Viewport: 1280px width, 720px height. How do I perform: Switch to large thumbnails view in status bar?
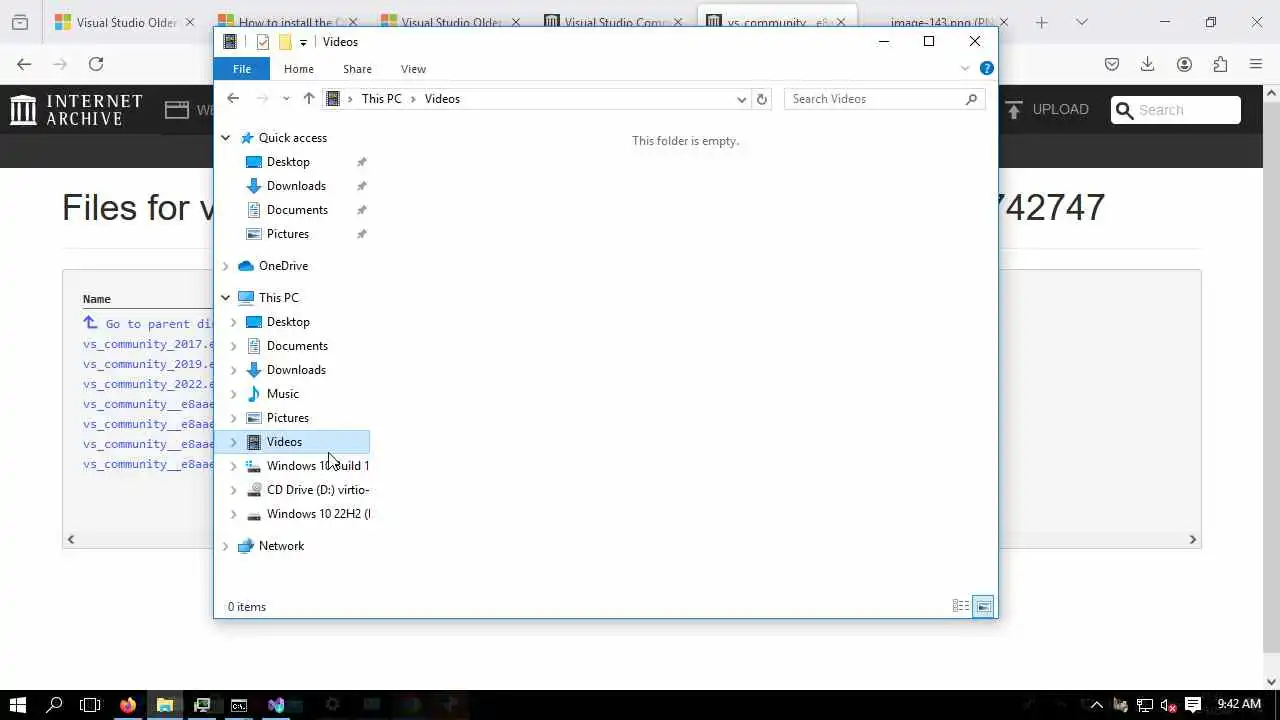[x=984, y=606]
